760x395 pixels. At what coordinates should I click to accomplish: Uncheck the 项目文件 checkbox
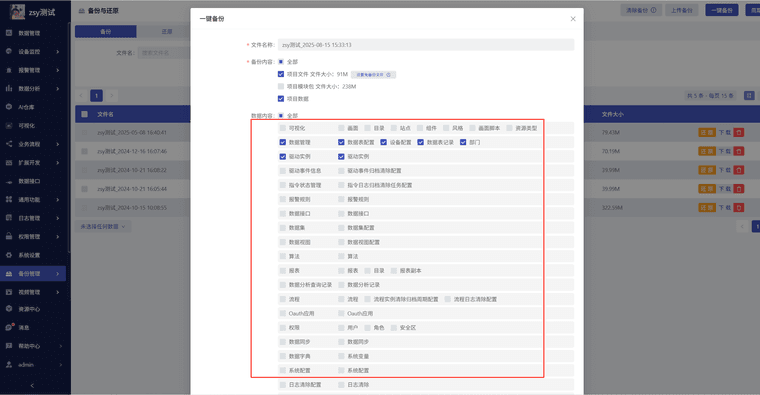281,74
